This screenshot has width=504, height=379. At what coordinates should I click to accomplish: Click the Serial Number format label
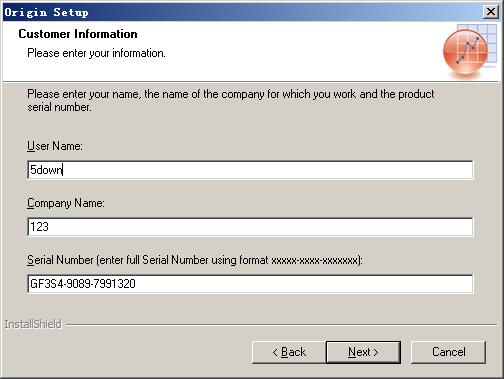195,260
